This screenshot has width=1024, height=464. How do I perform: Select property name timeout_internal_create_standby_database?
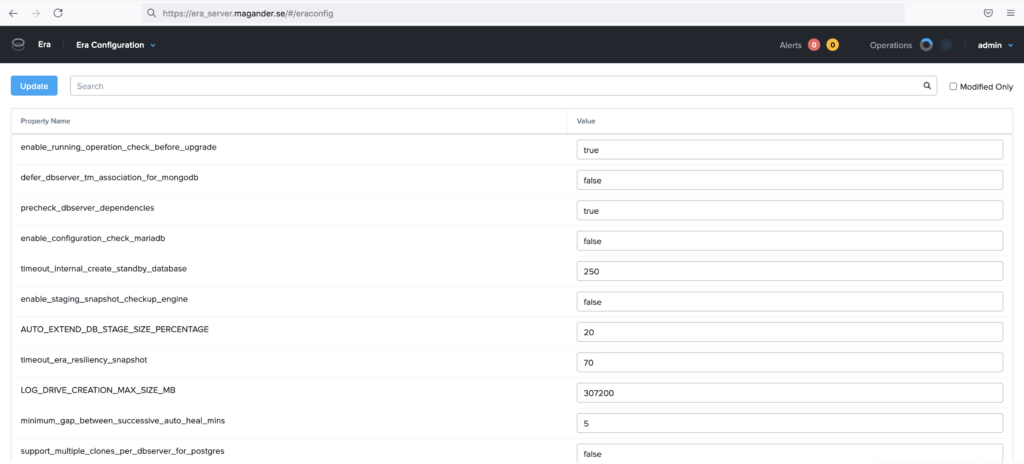point(104,269)
